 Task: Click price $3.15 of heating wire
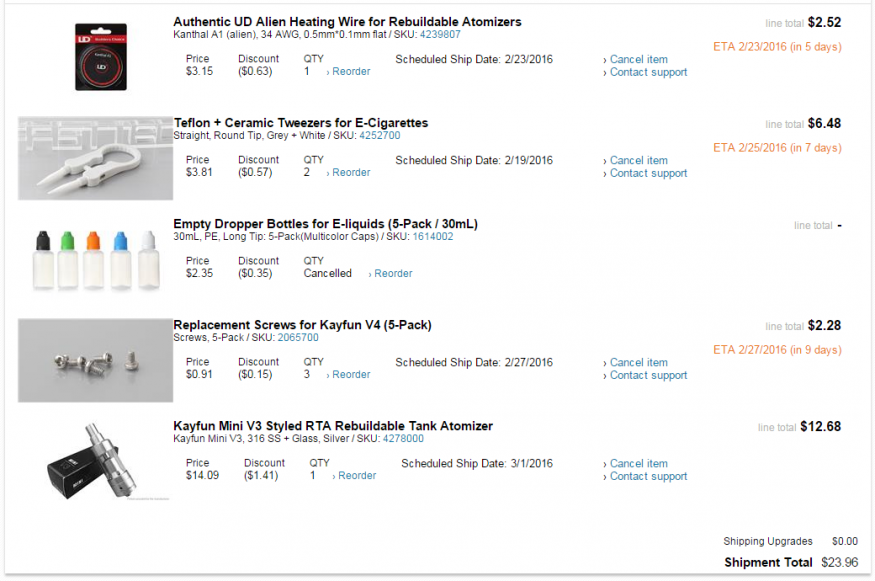(x=199, y=71)
